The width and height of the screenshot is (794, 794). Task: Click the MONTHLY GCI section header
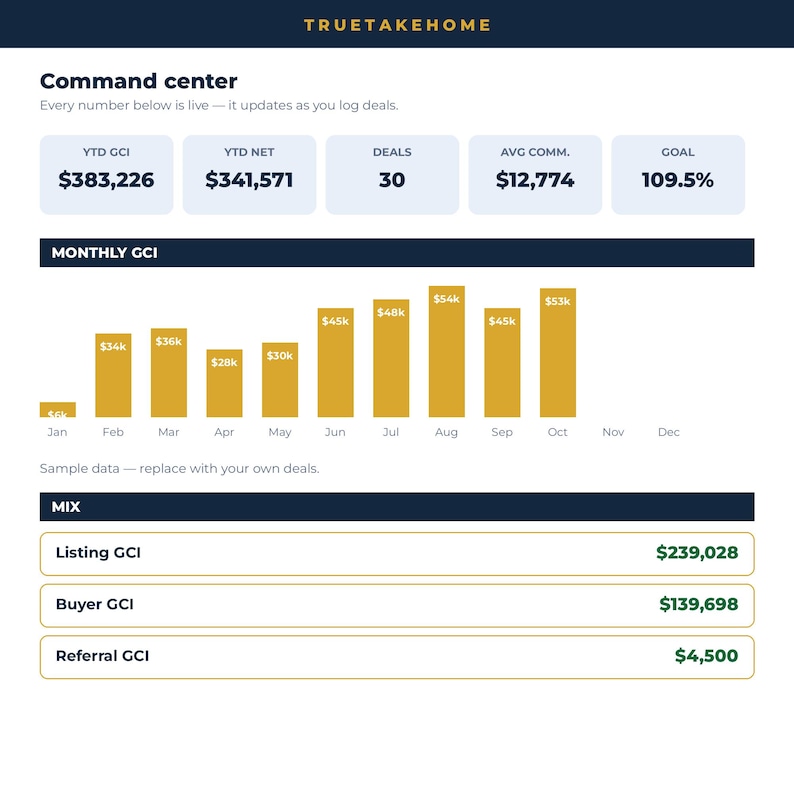point(397,253)
